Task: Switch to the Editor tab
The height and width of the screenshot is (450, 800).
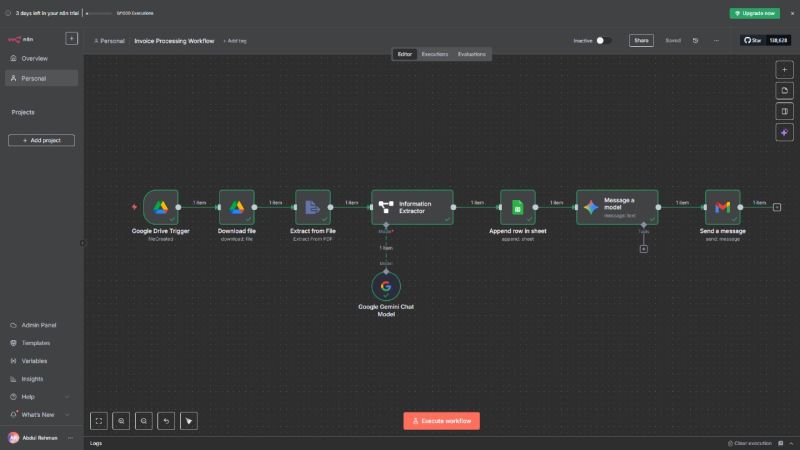Action: coord(405,54)
